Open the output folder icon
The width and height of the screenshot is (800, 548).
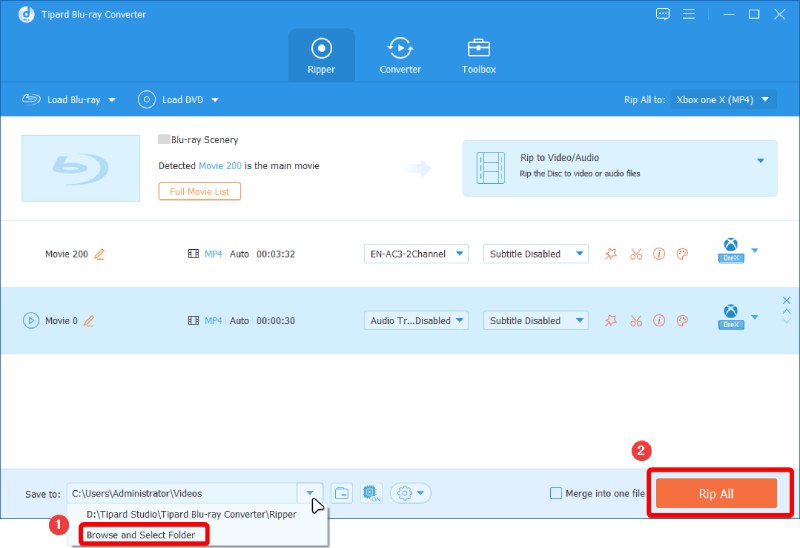pos(342,493)
